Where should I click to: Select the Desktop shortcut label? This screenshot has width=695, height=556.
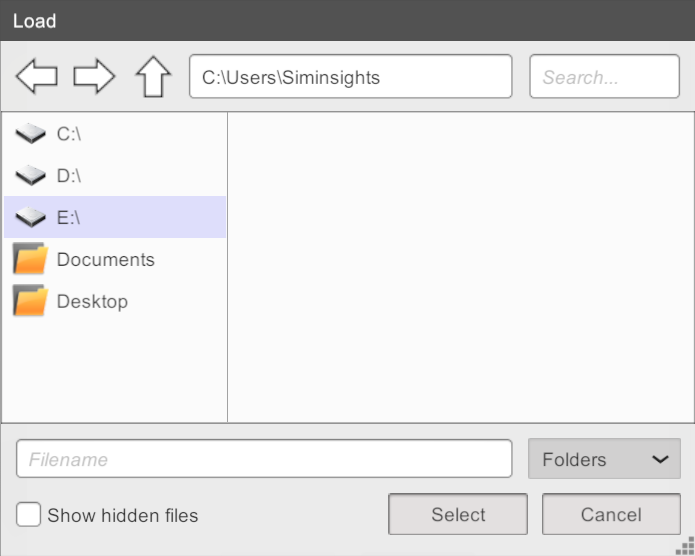pos(92,301)
